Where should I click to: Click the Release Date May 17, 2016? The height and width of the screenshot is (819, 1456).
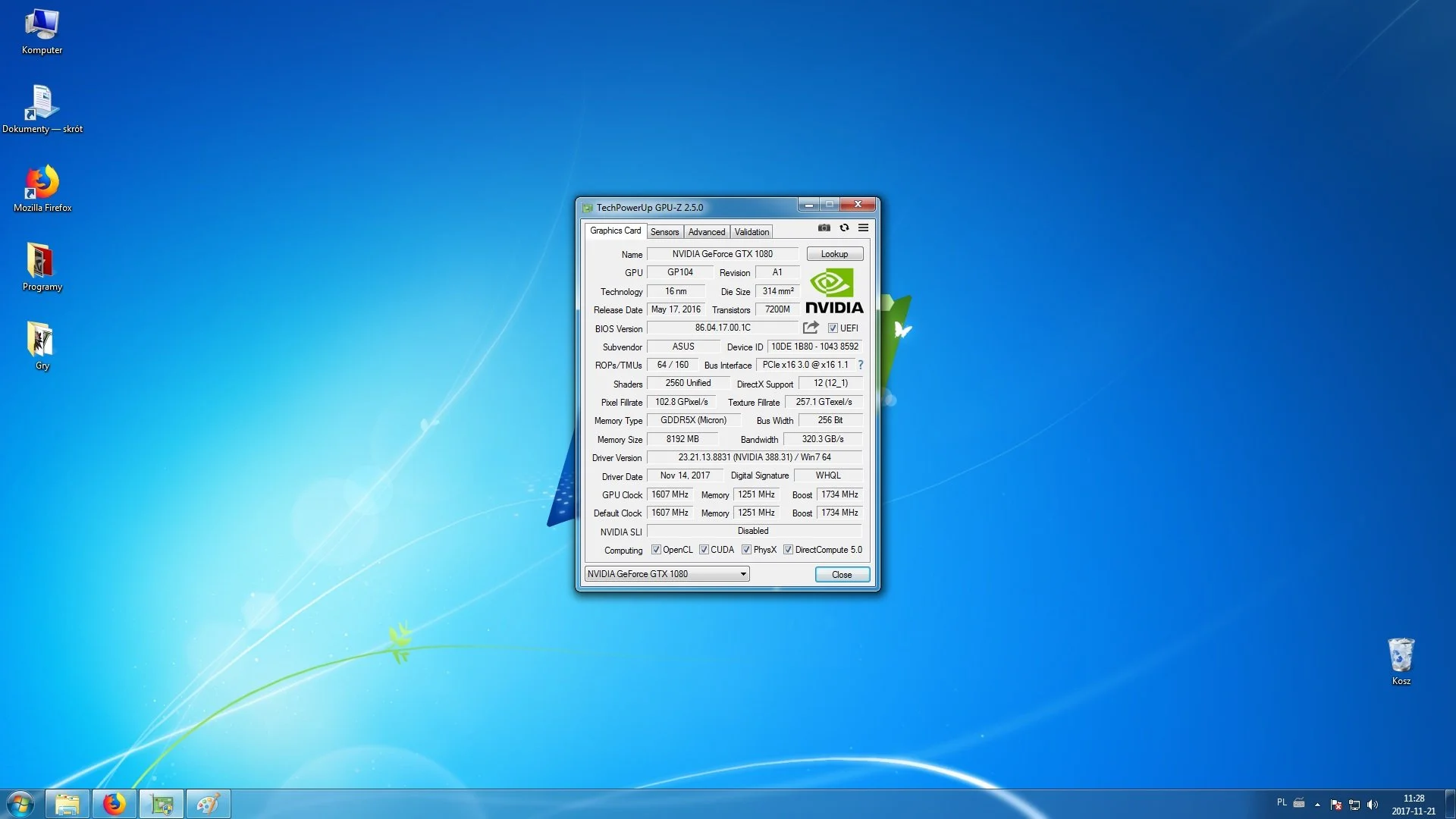coord(676,309)
